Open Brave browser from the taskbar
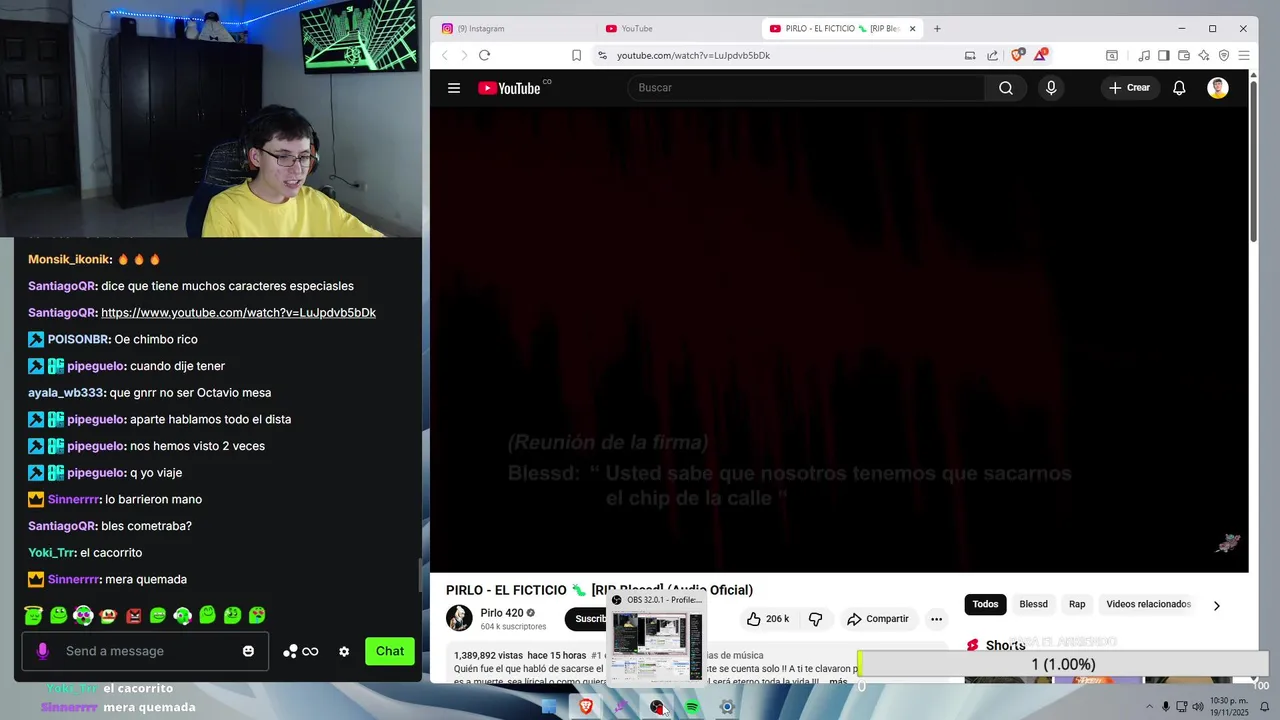The width and height of the screenshot is (1280, 720). tap(586, 707)
